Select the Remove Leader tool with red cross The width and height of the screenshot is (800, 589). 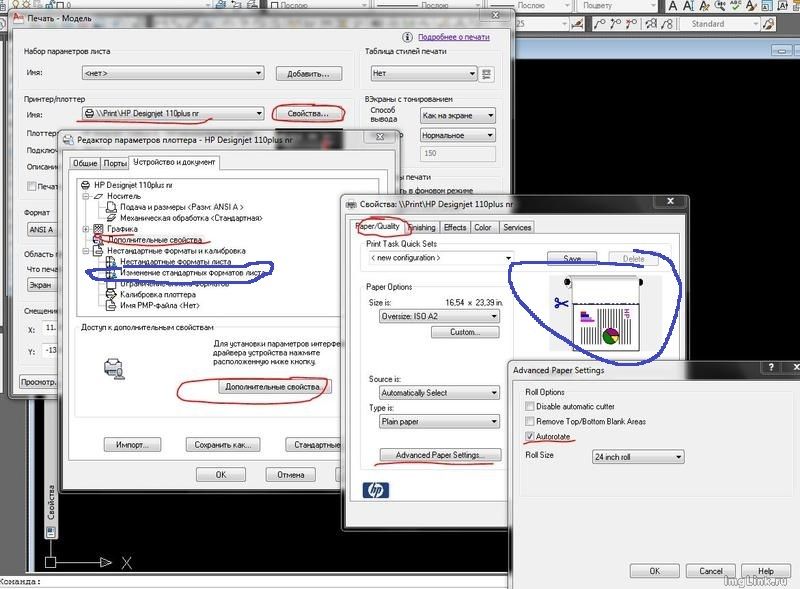coord(631,24)
